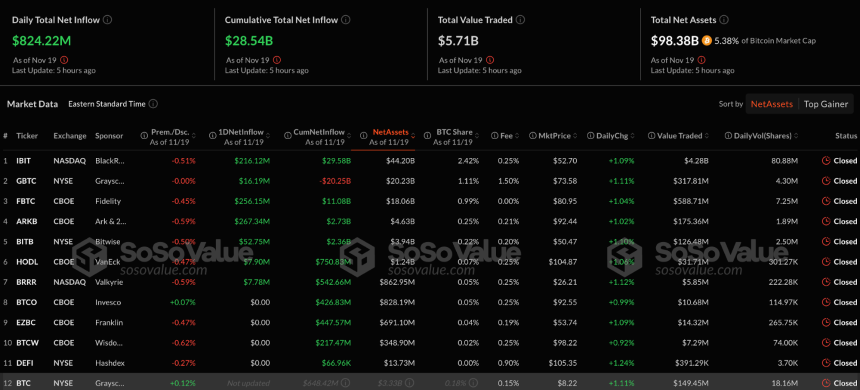Select Top Gainer sort option
860x390 pixels.
click(x=826, y=104)
